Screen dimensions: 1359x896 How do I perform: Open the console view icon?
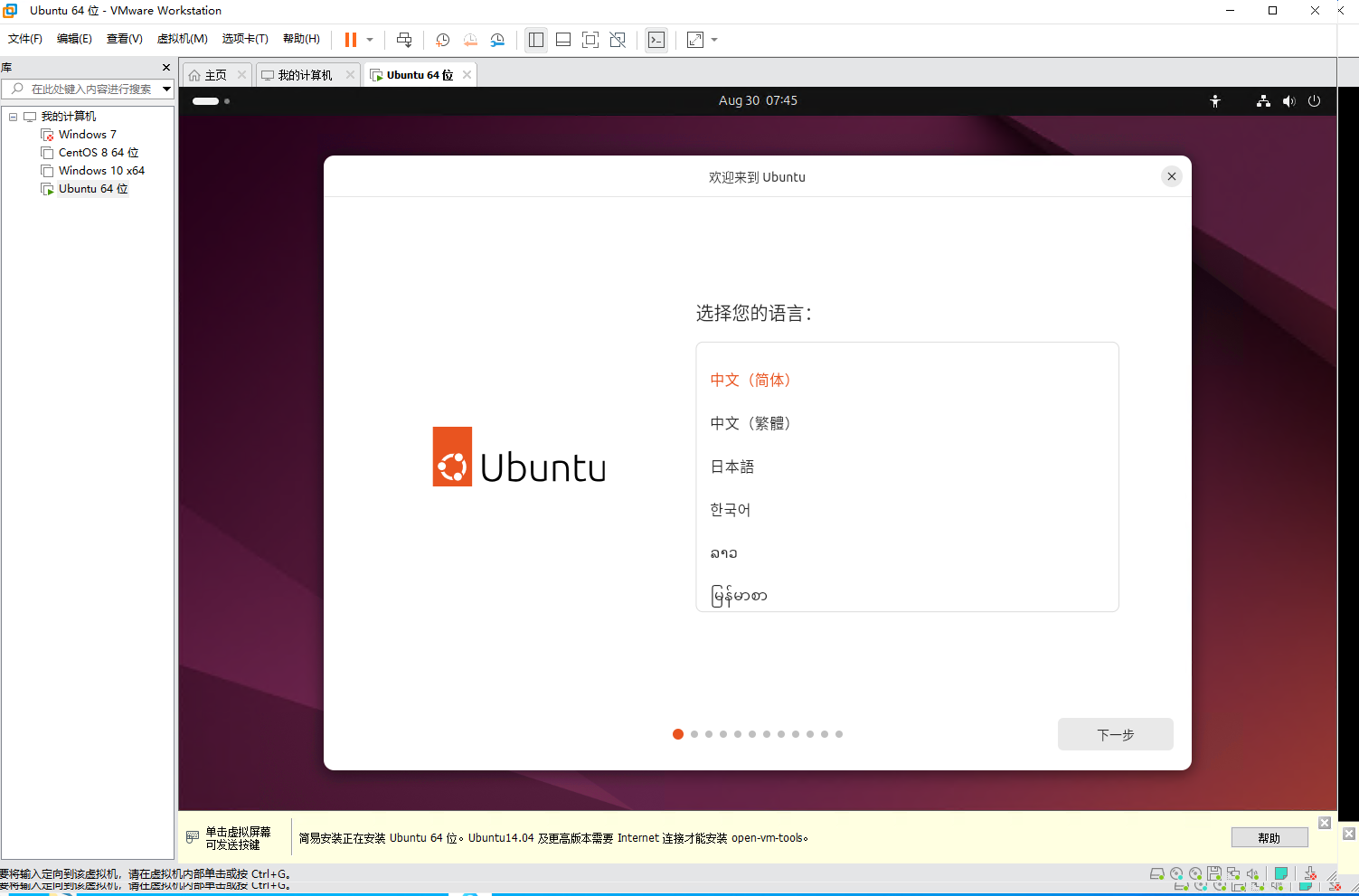click(x=656, y=40)
